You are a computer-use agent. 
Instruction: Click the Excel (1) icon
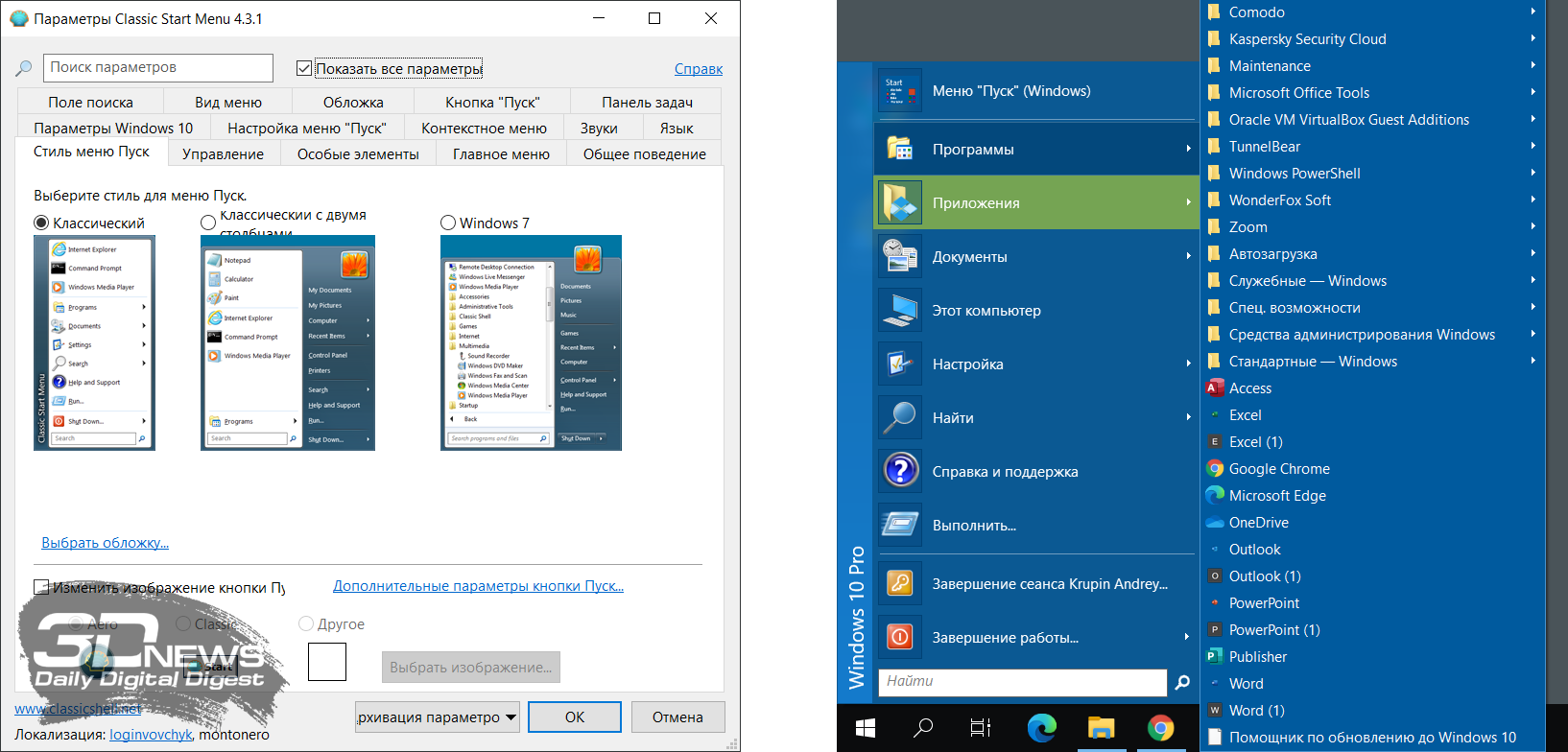(x=1215, y=442)
